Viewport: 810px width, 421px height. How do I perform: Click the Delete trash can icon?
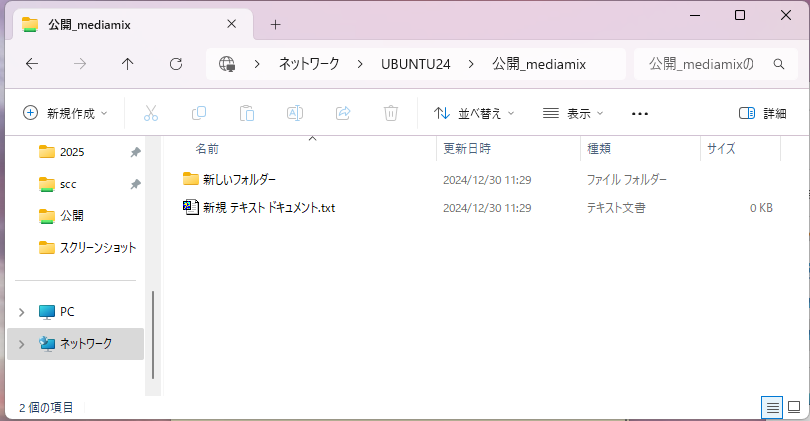[x=391, y=113]
